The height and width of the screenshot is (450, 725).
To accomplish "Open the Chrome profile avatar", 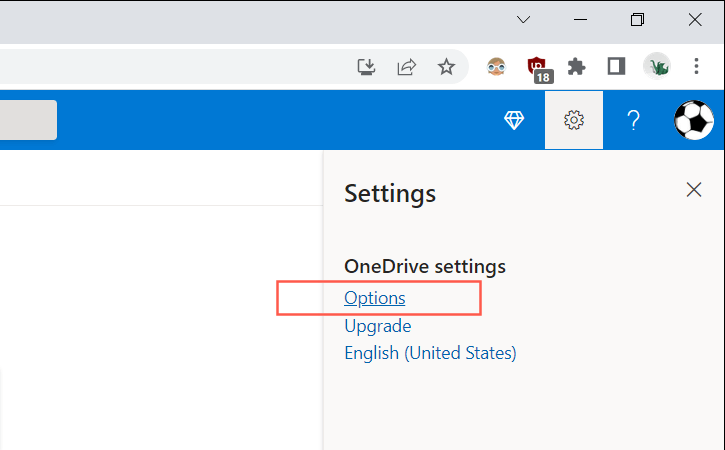I will [x=656, y=67].
